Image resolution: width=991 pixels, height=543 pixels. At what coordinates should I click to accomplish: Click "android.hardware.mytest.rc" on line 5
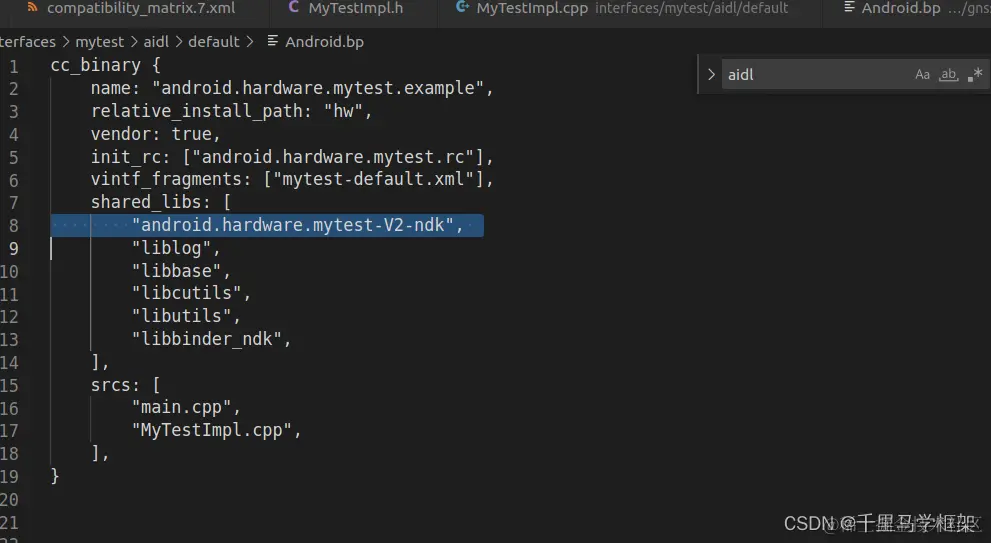(333, 157)
